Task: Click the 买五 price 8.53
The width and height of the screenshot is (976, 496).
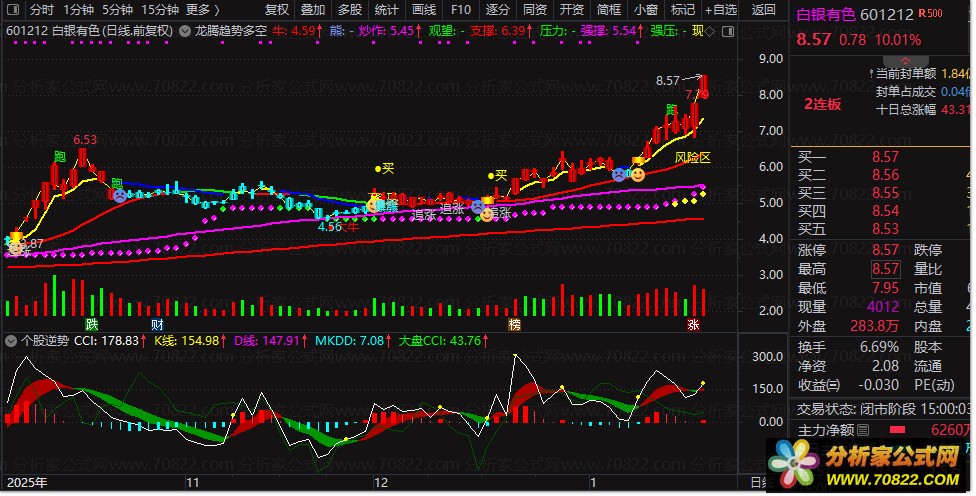Action: (x=885, y=229)
